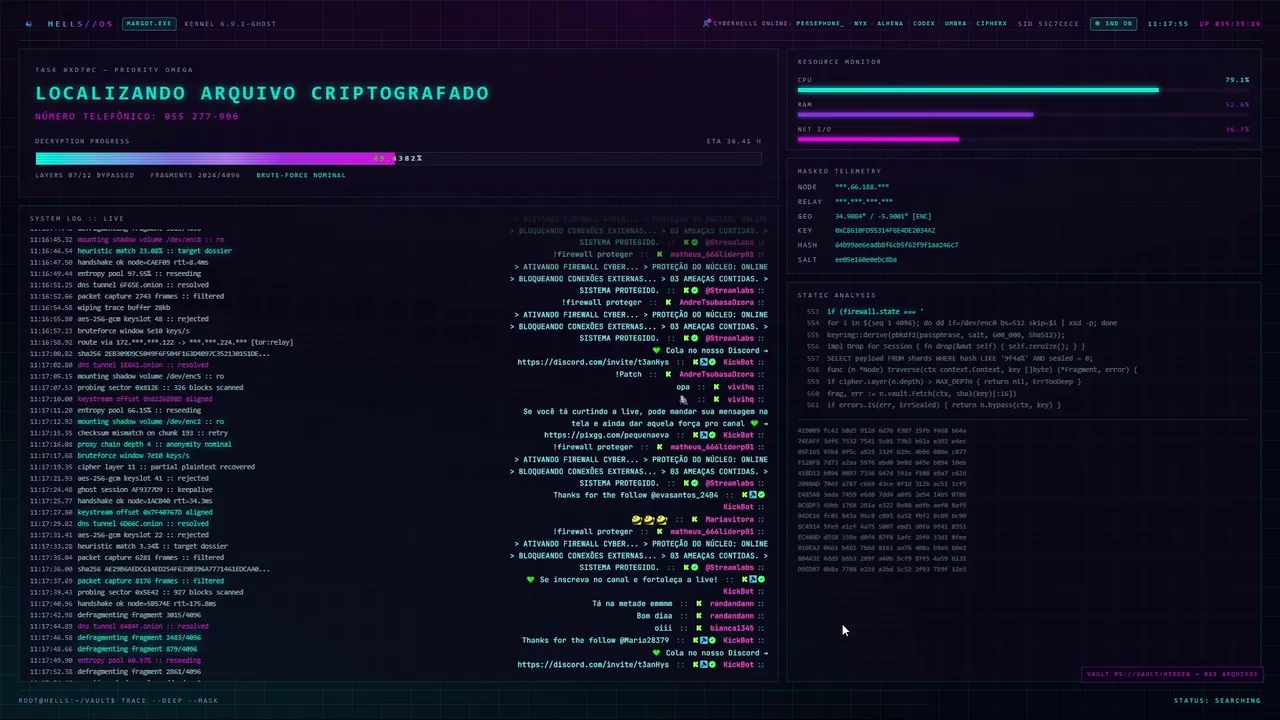This screenshot has height=720, width=1280.
Task: Select CIPHERX in the online list
Action: coord(992,23)
